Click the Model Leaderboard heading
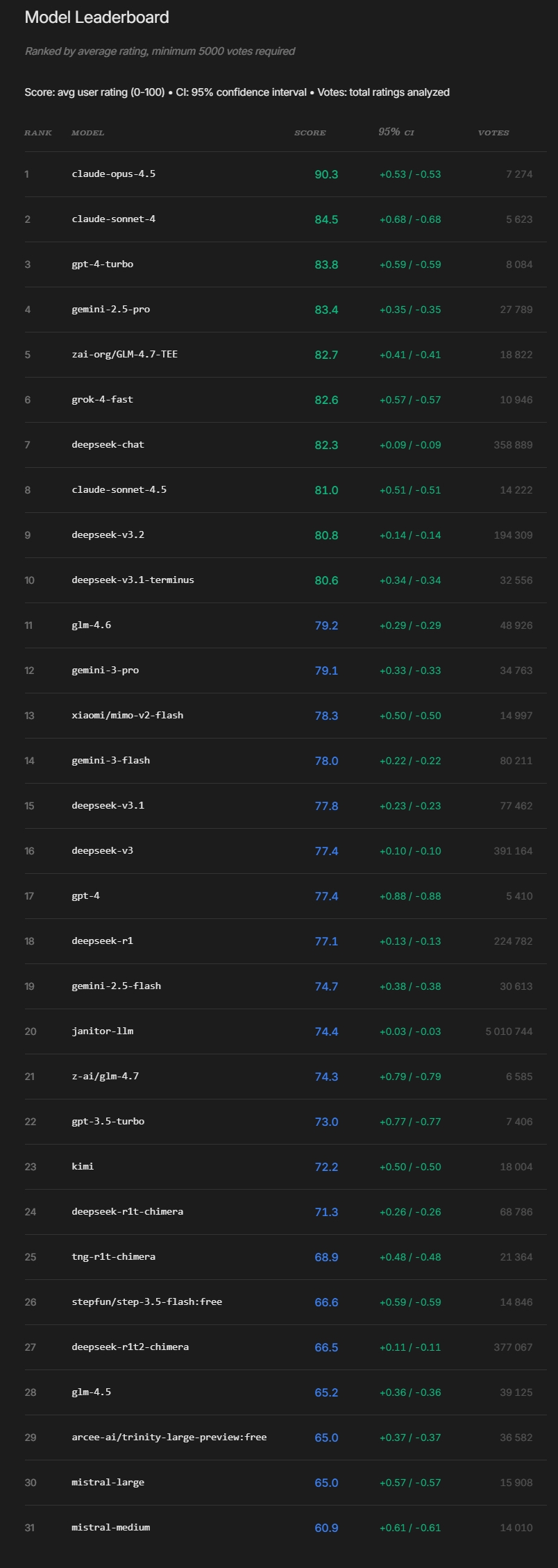Image resolution: width=558 pixels, height=1568 pixels. pyautogui.click(x=96, y=17)
